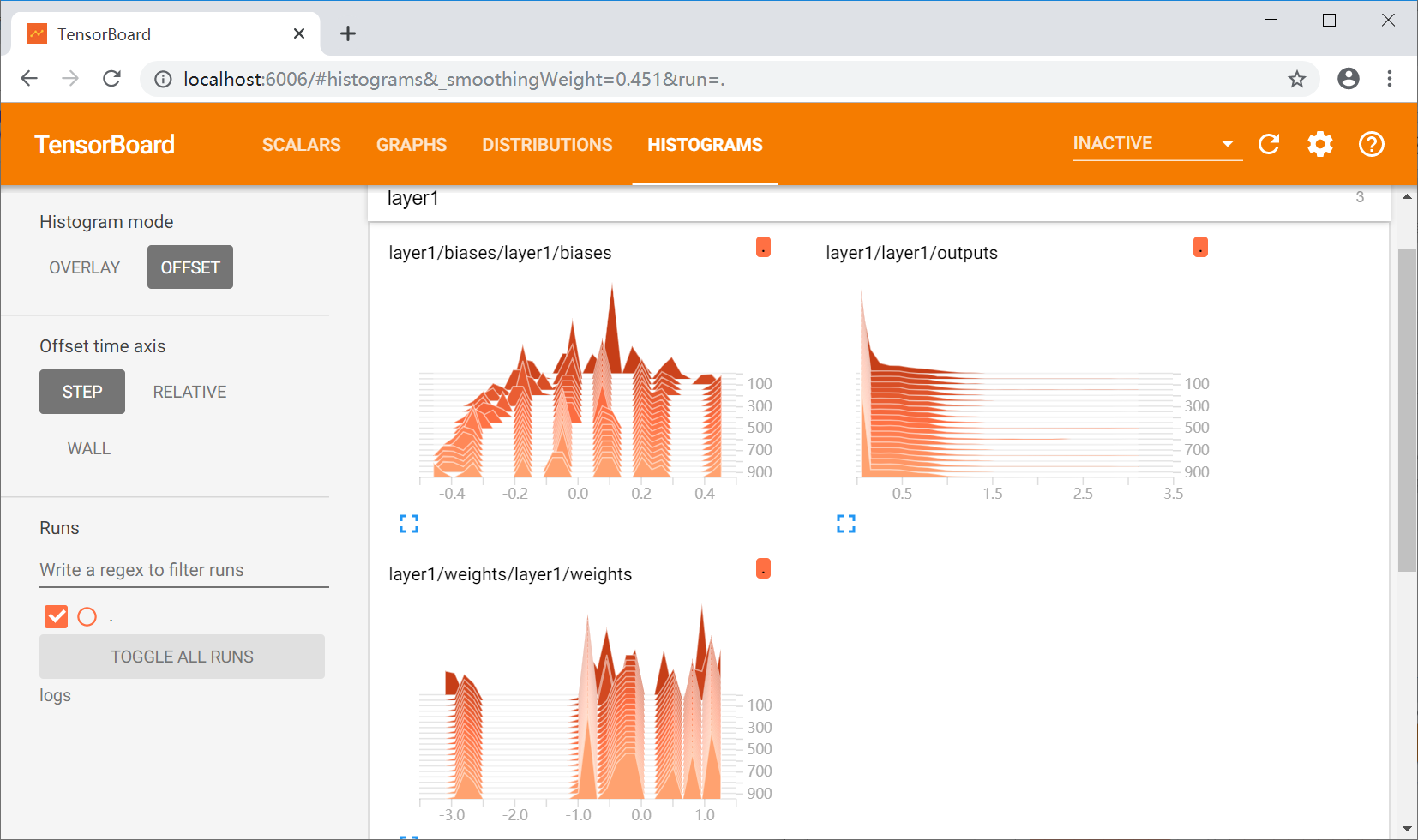Open the TensorBoard settings gear
Image resolution: width=1418 pixels, height=840 pixels.
(x=1320, y=144)
